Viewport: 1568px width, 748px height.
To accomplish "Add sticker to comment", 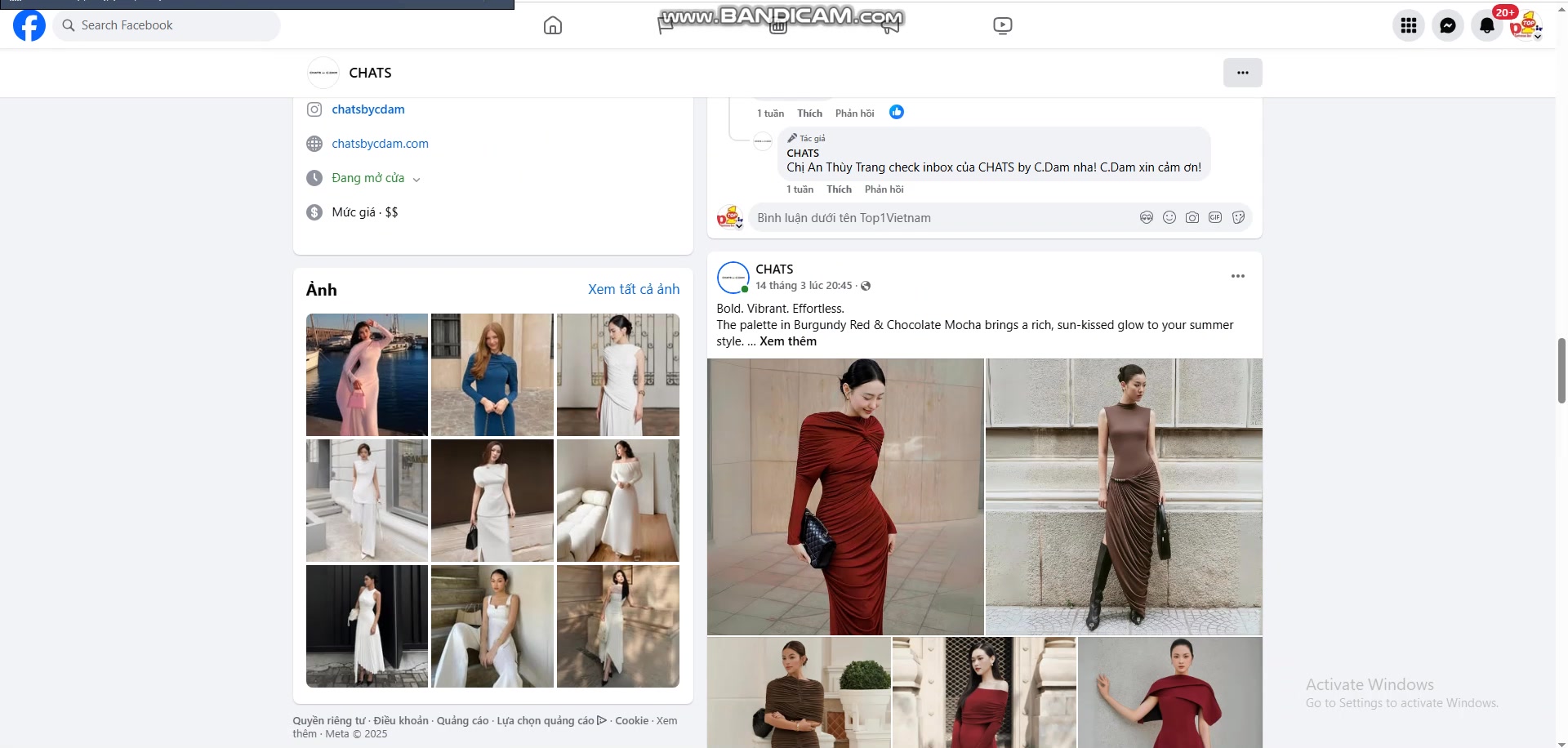I will [x=1238, y=217].
